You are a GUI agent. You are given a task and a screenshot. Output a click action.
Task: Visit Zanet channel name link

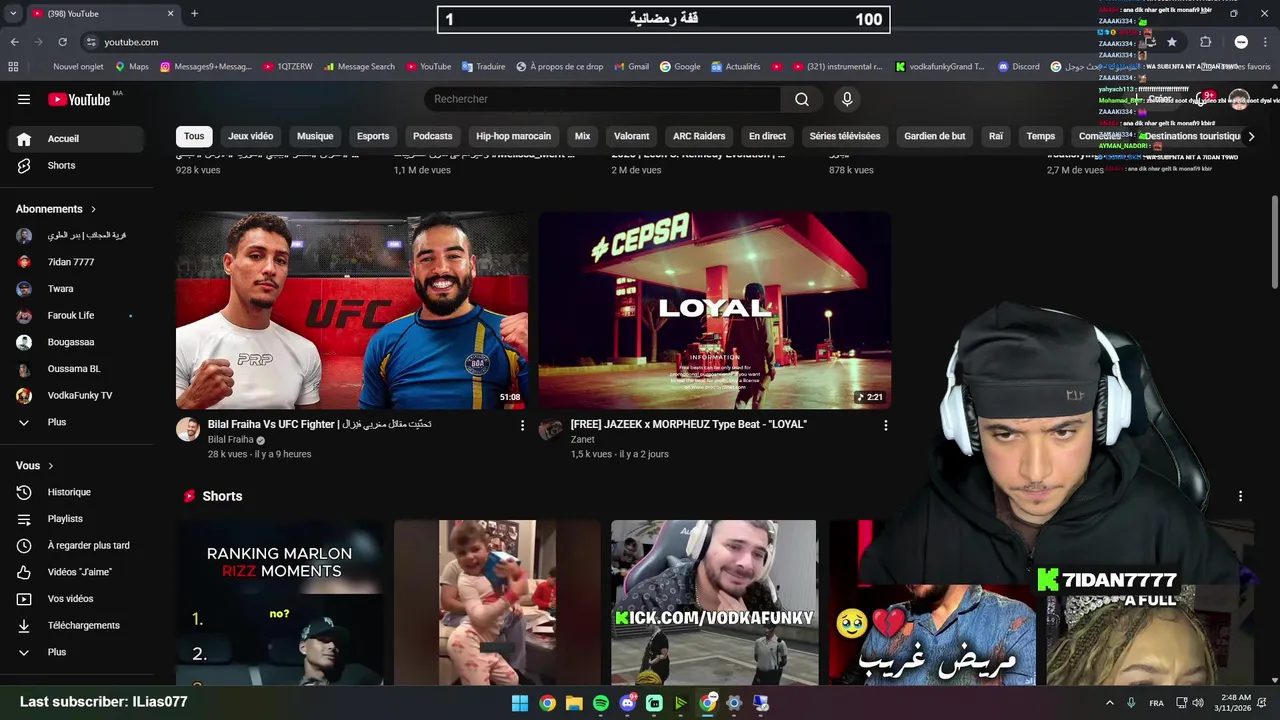583,439
